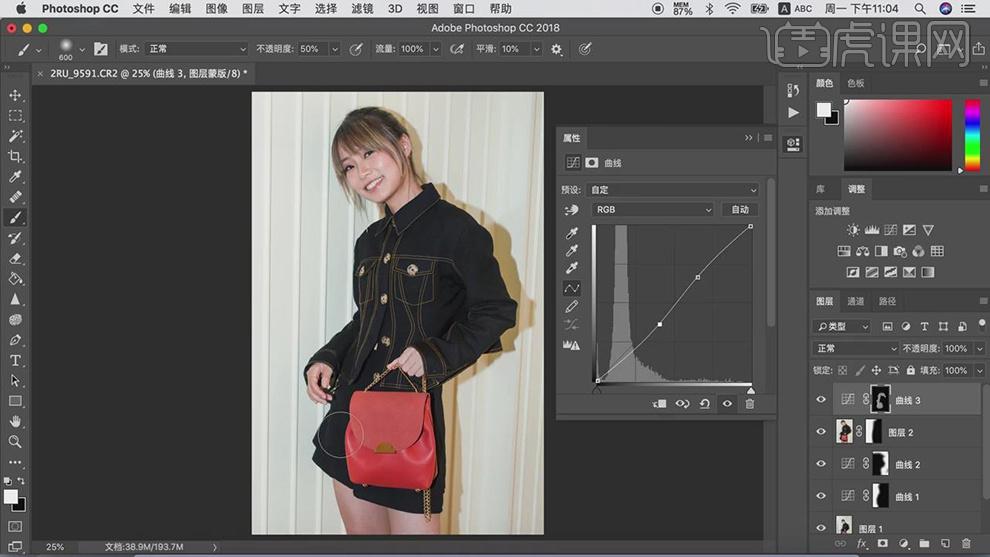Open the 平滑 10% dropdown arrow
Viewport: 990px width, 557px height.
point(537,49)
